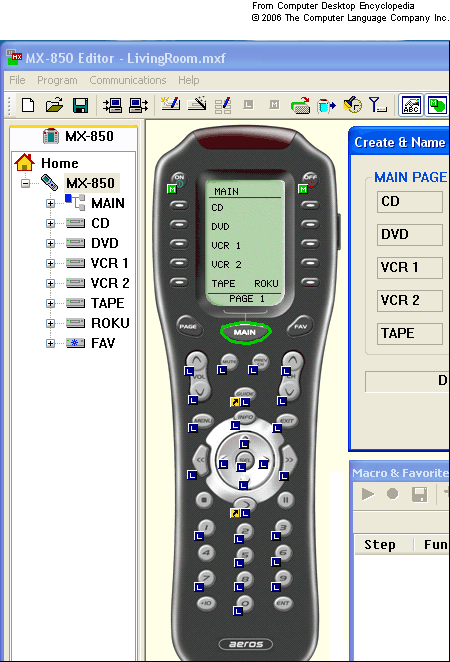Open the Help menu
Image resolution: width=450 pixels, height=662 pixels.
click(x=188, y=80)
